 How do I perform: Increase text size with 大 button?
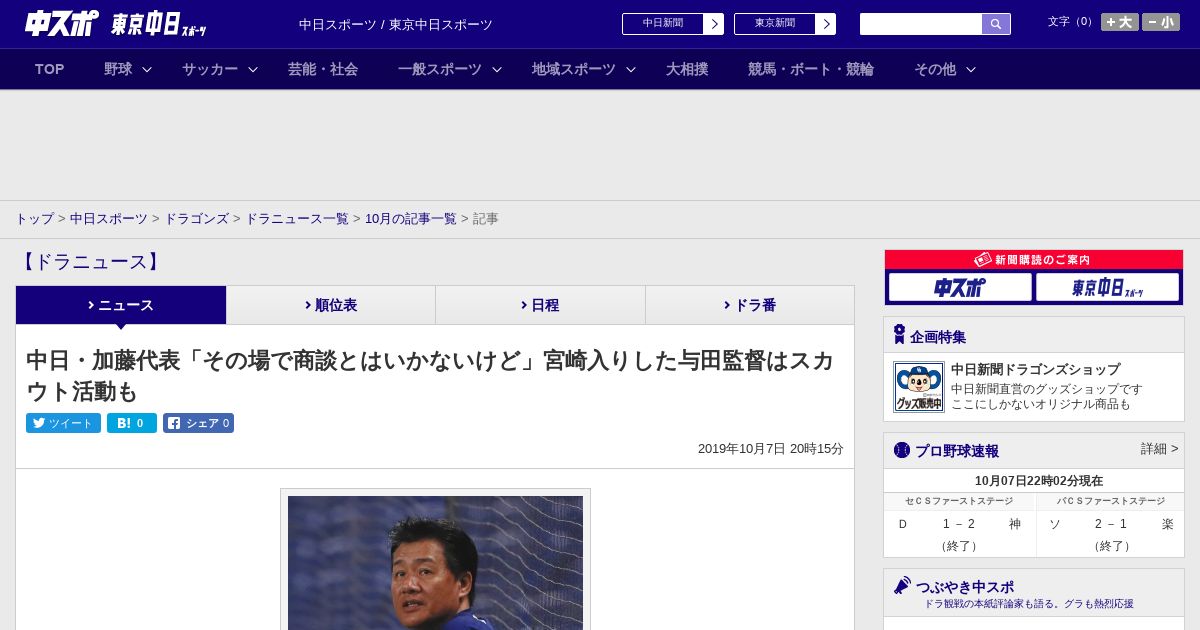[x=1119, y=22]
